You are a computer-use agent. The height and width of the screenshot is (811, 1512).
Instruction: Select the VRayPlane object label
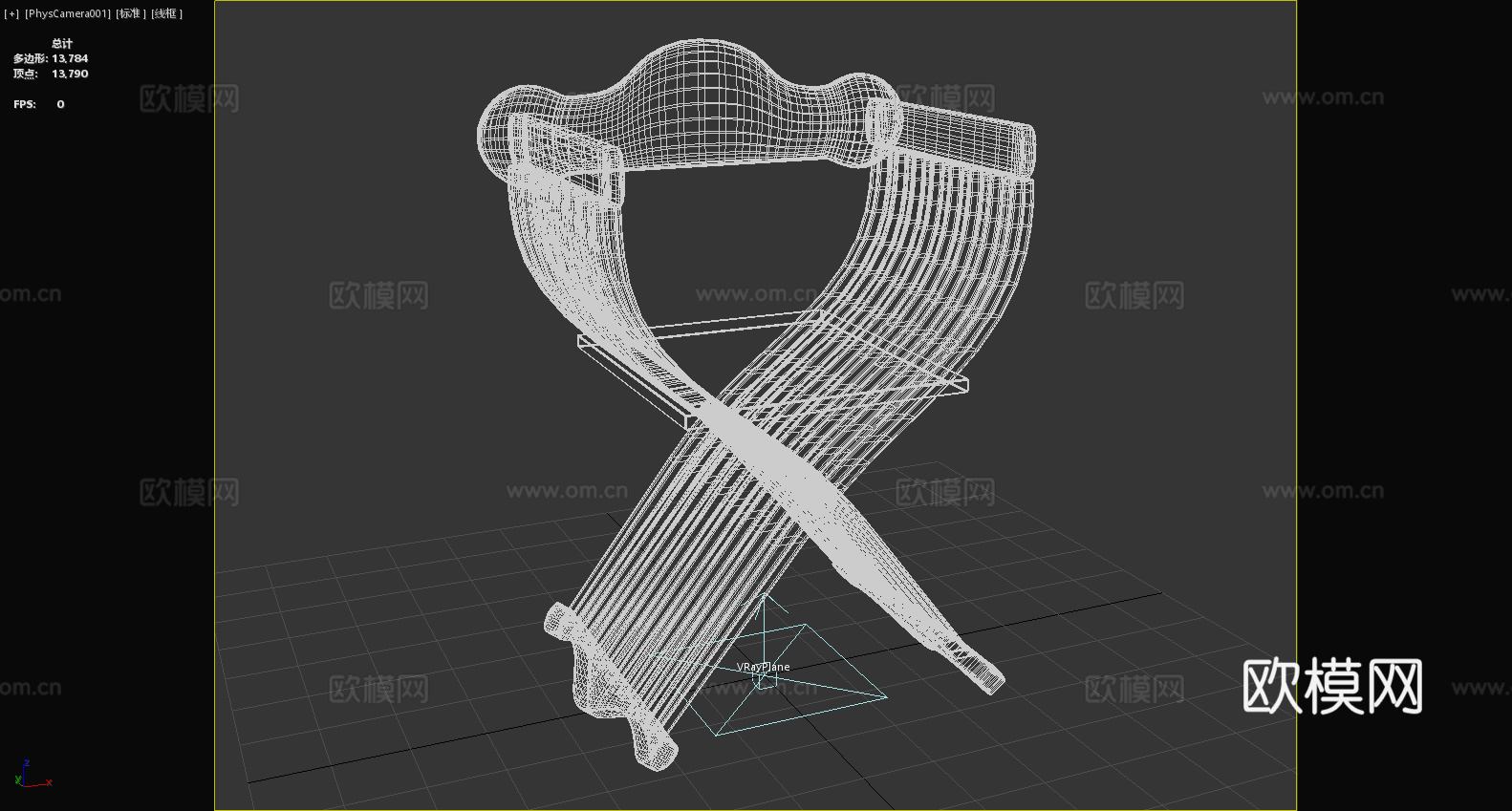pyautogui.click(x=763, y=667)
